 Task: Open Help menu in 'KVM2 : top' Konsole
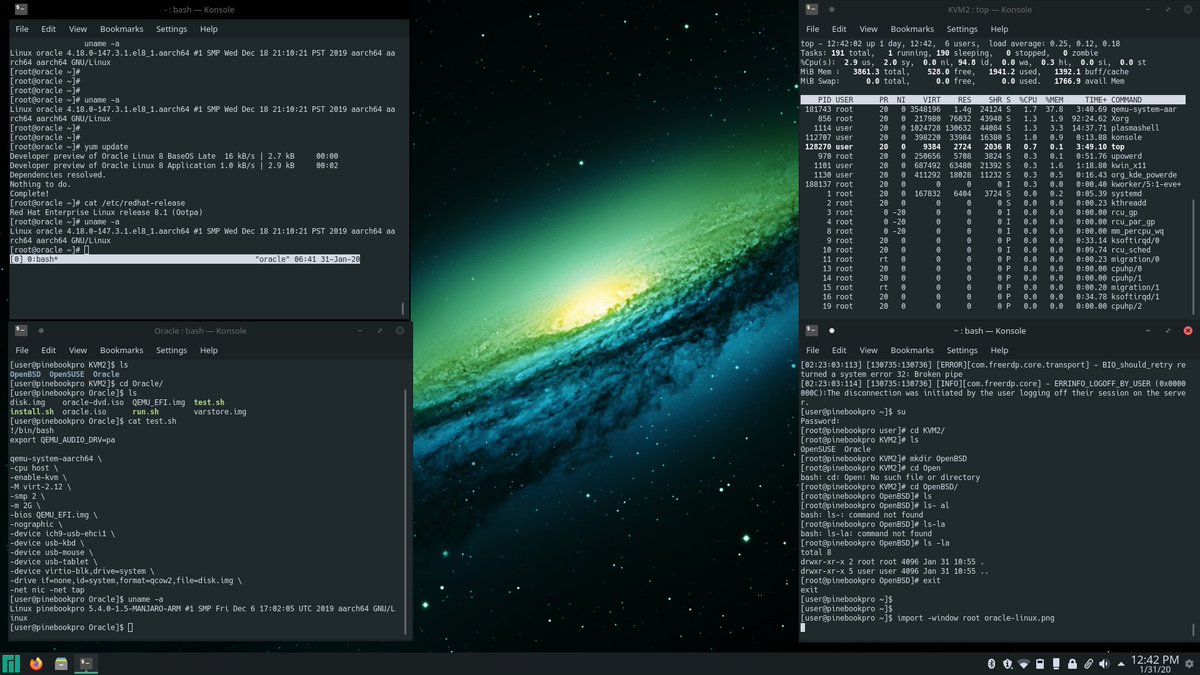point(999,29)
